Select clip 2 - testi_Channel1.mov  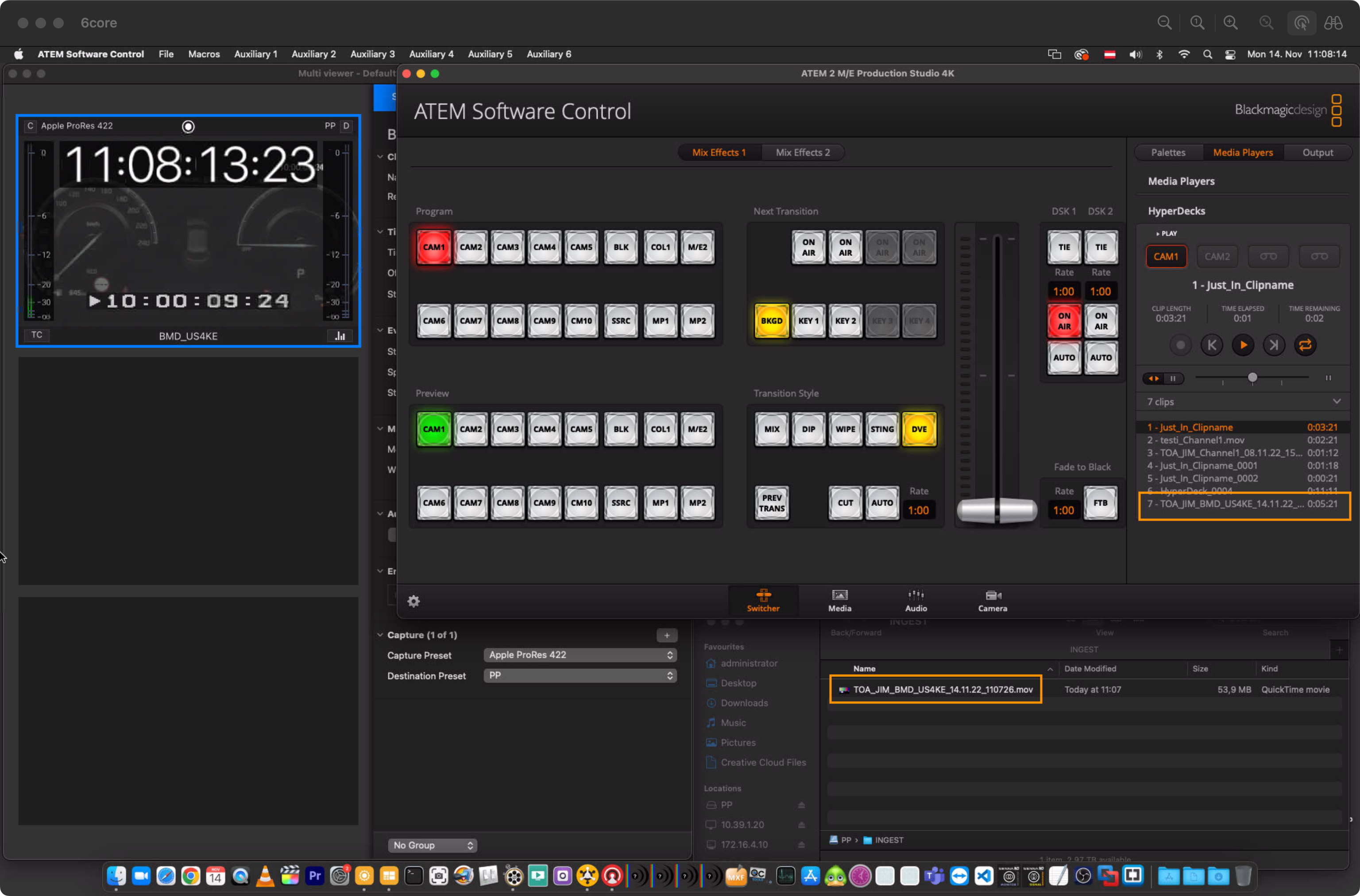(1242, 440)
